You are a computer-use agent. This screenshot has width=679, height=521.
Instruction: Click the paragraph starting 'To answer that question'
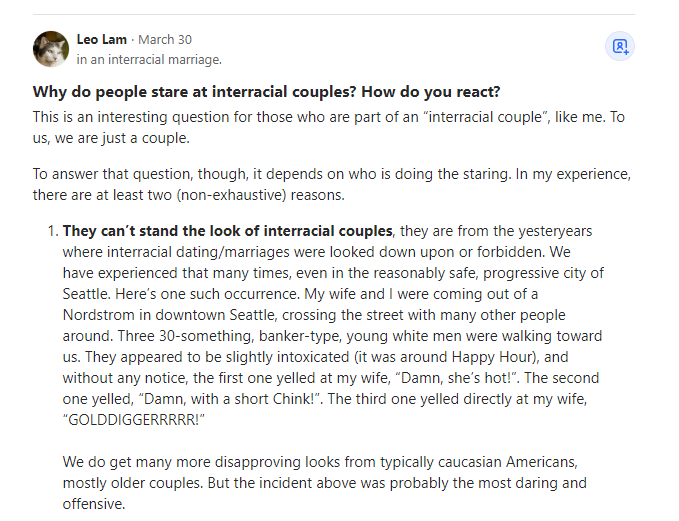pyautogui.click(x=332, y=184)
